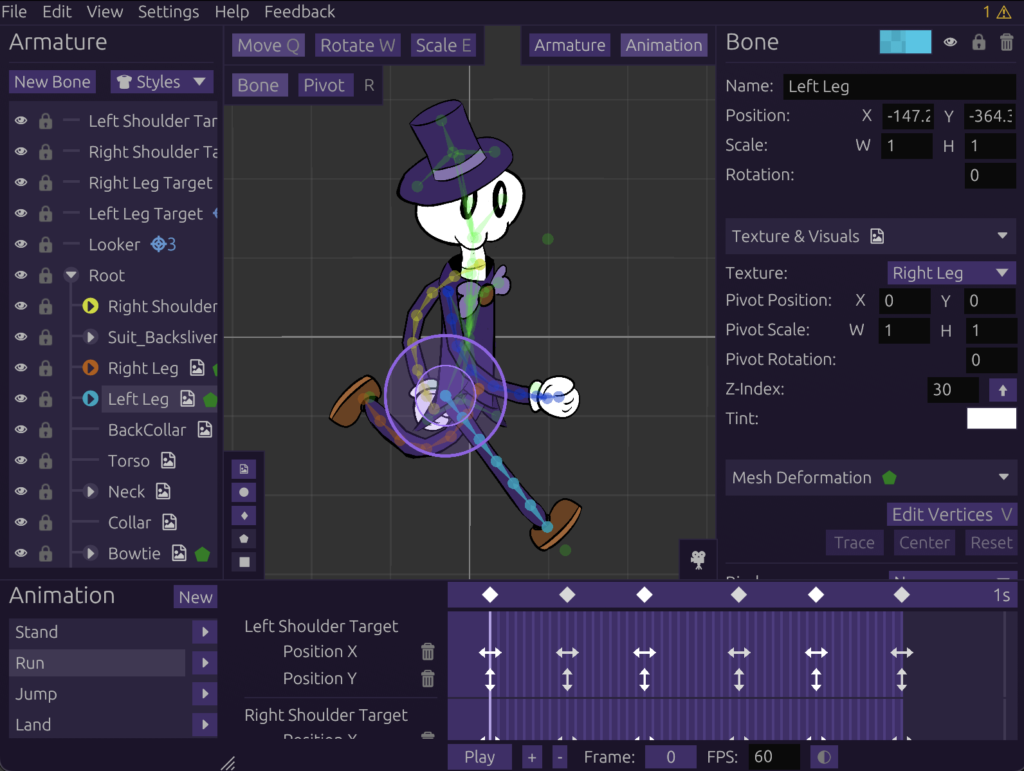This screenshot has width=1024, height=771.
Task: Select the Rotate W tool
Action: coord(357,46)
